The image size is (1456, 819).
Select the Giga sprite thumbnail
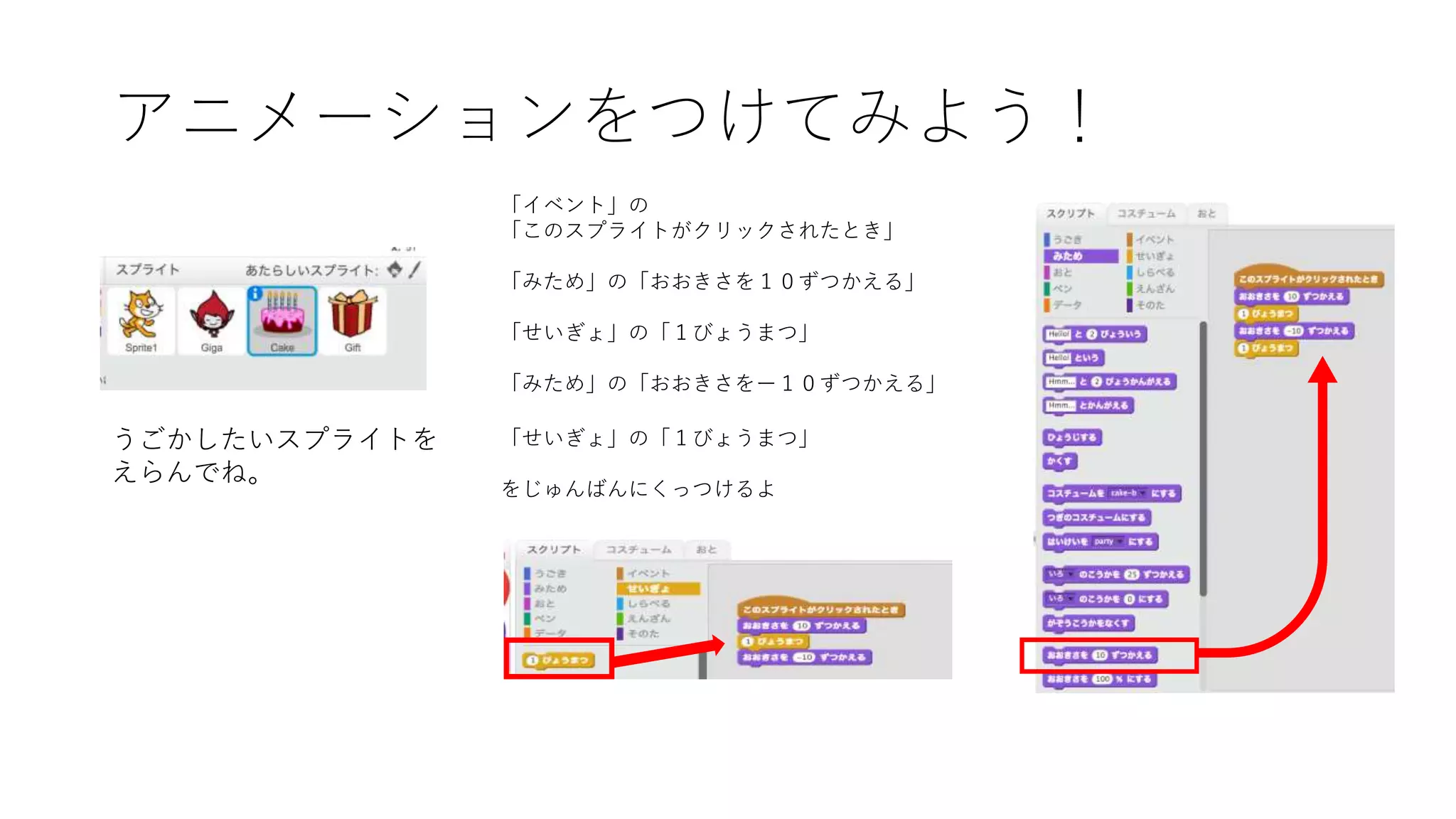(x=211, y=321)
